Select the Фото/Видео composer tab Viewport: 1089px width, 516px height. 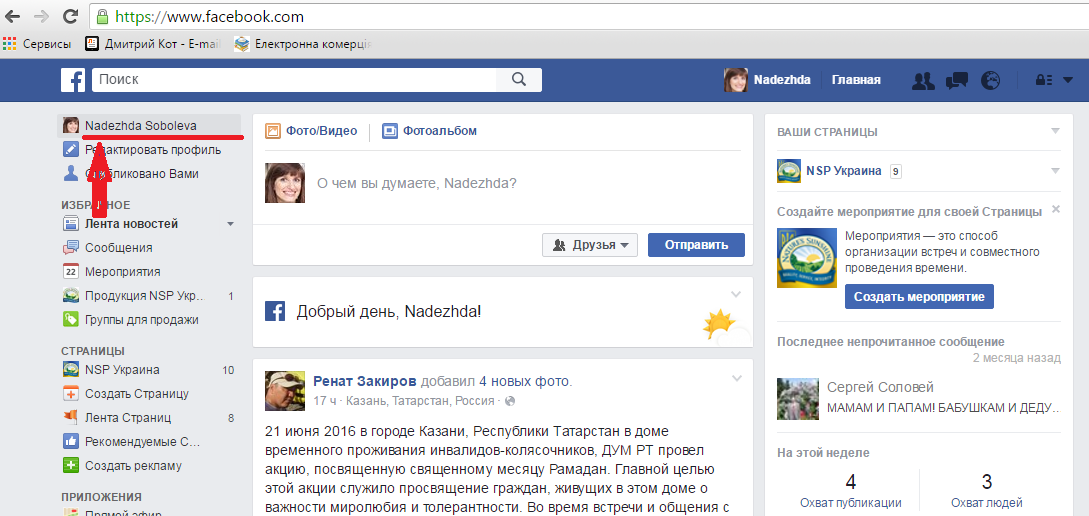[x=311, y=131]
